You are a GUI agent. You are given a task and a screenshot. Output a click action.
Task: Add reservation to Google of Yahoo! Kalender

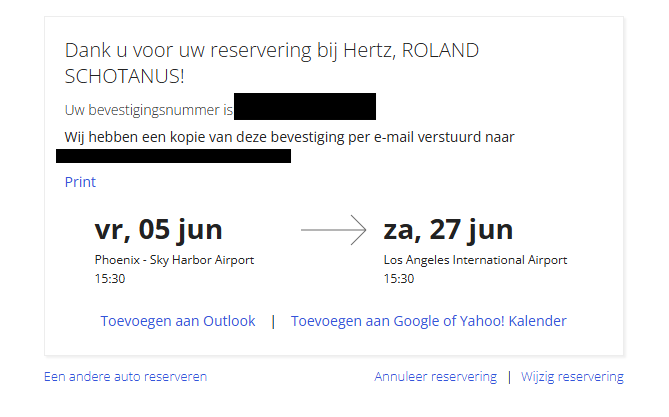tap(428, 321)
